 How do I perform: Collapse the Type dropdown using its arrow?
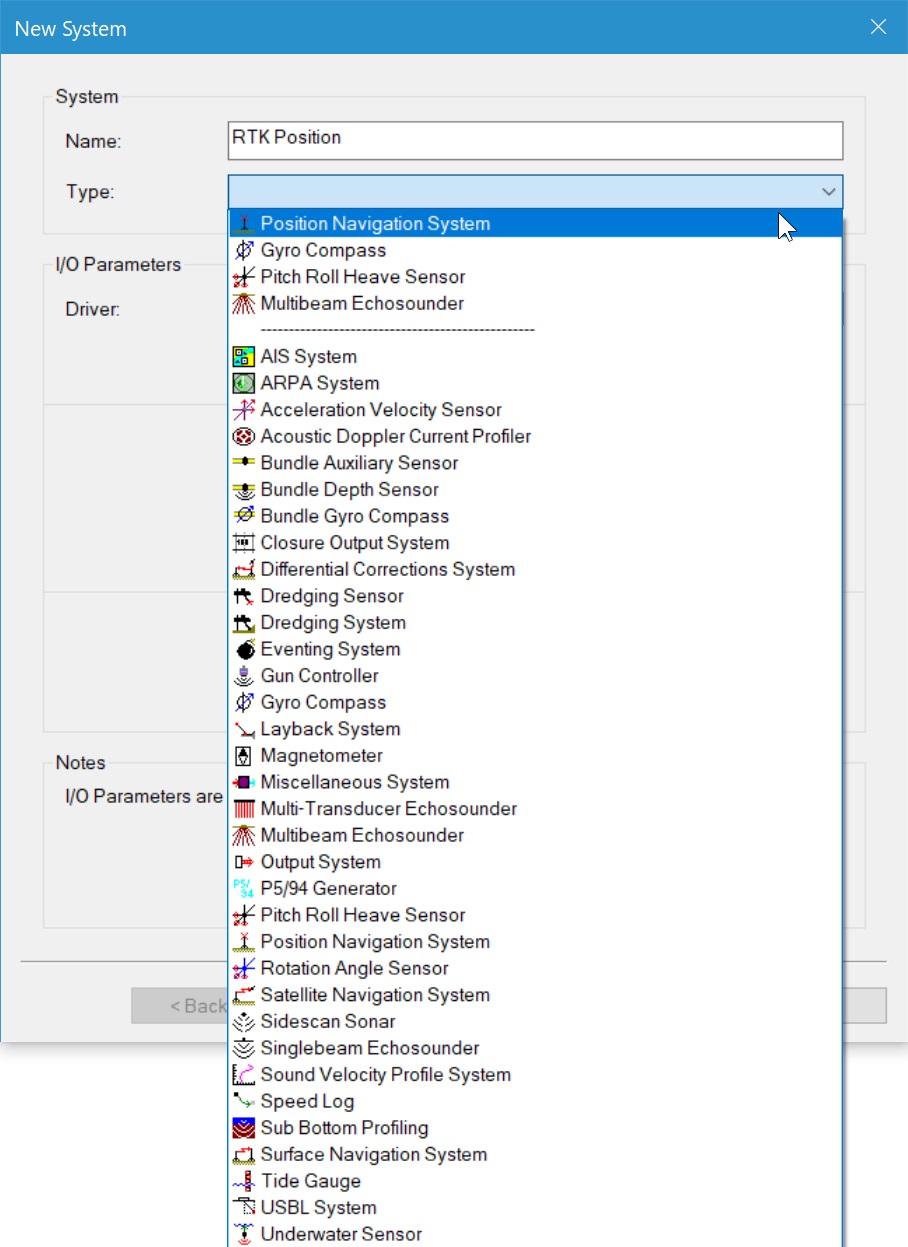828,192
